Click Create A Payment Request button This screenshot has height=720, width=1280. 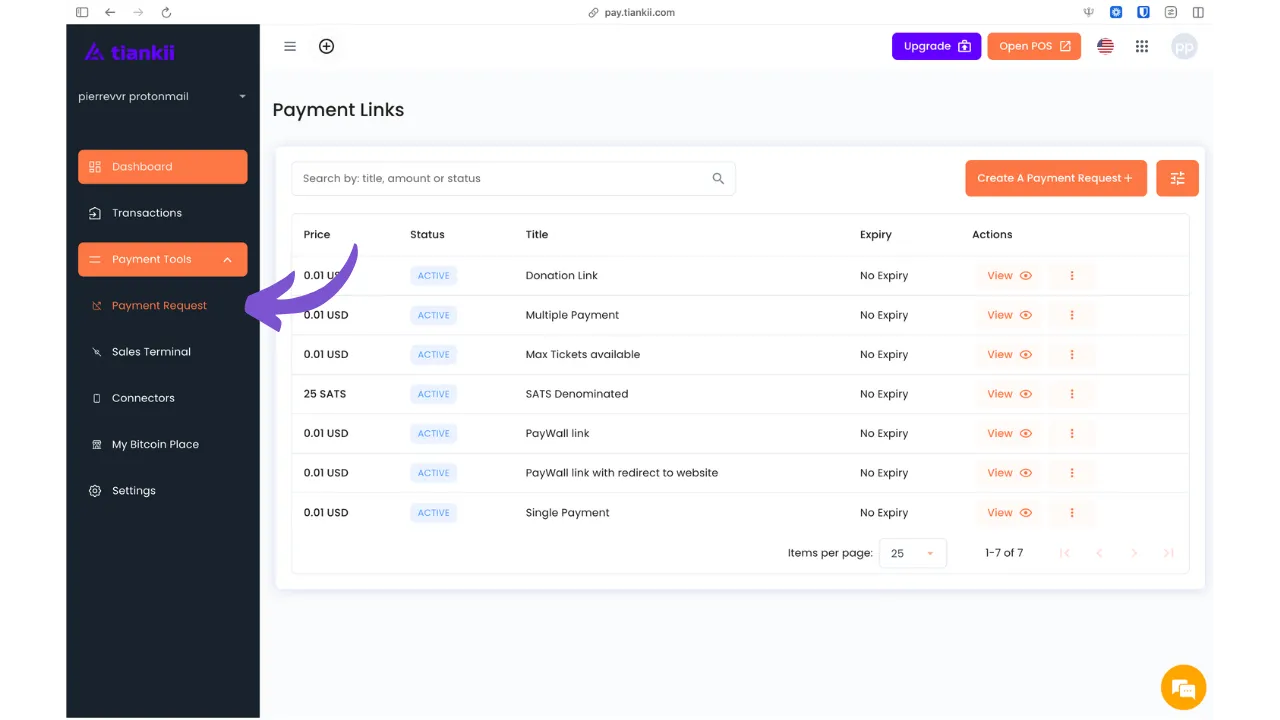(1055, 178)
